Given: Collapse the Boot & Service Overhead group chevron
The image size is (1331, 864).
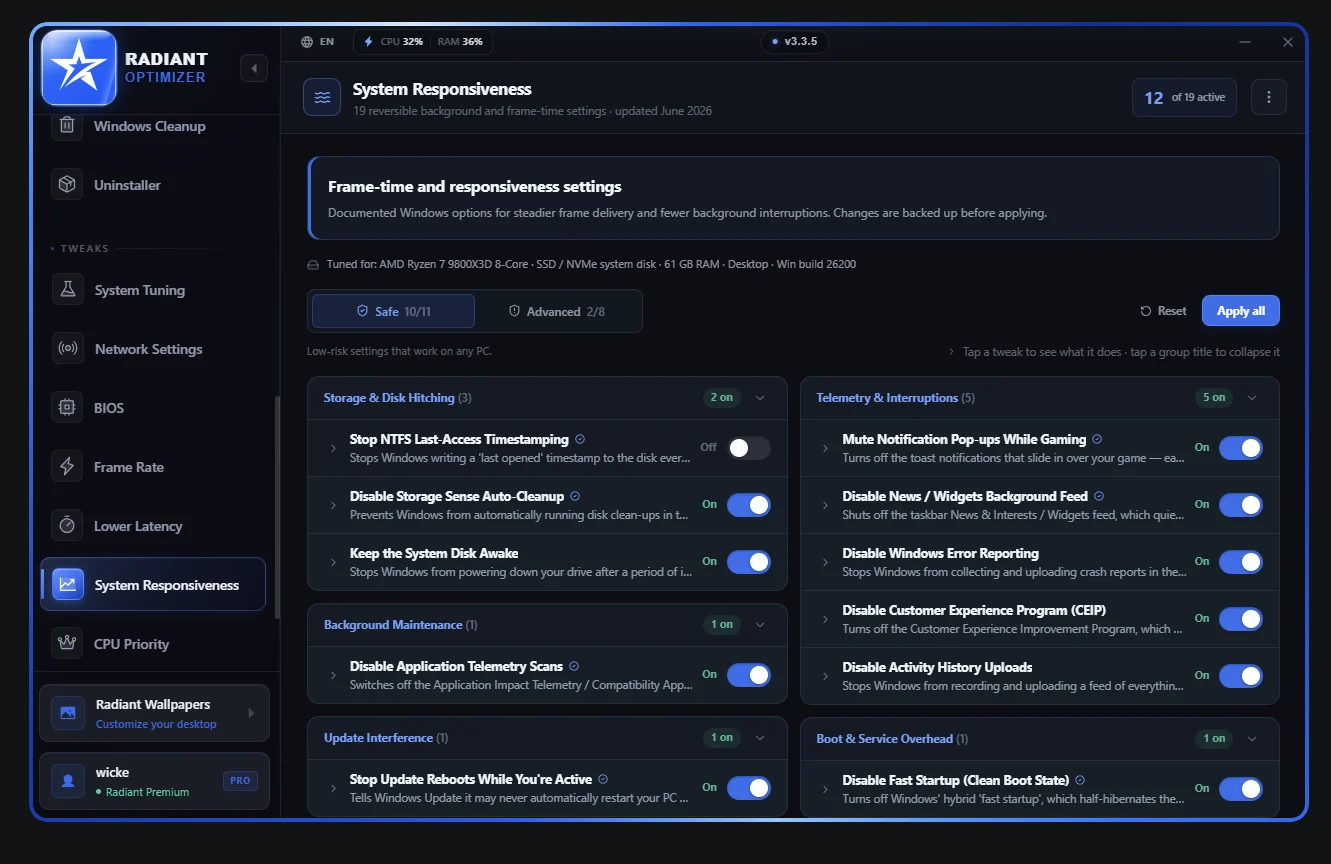Looking at the screenshot, I should tap(1252, 739).
